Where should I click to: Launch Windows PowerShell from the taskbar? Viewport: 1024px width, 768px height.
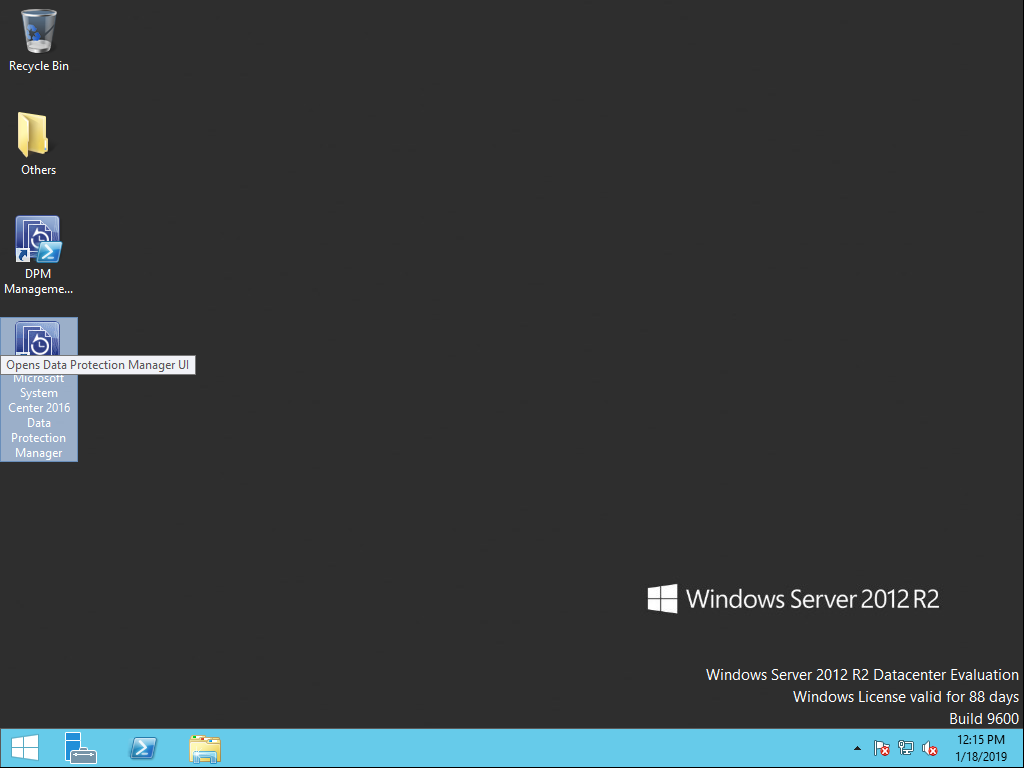pyautogui.click(x=142, y=747)
